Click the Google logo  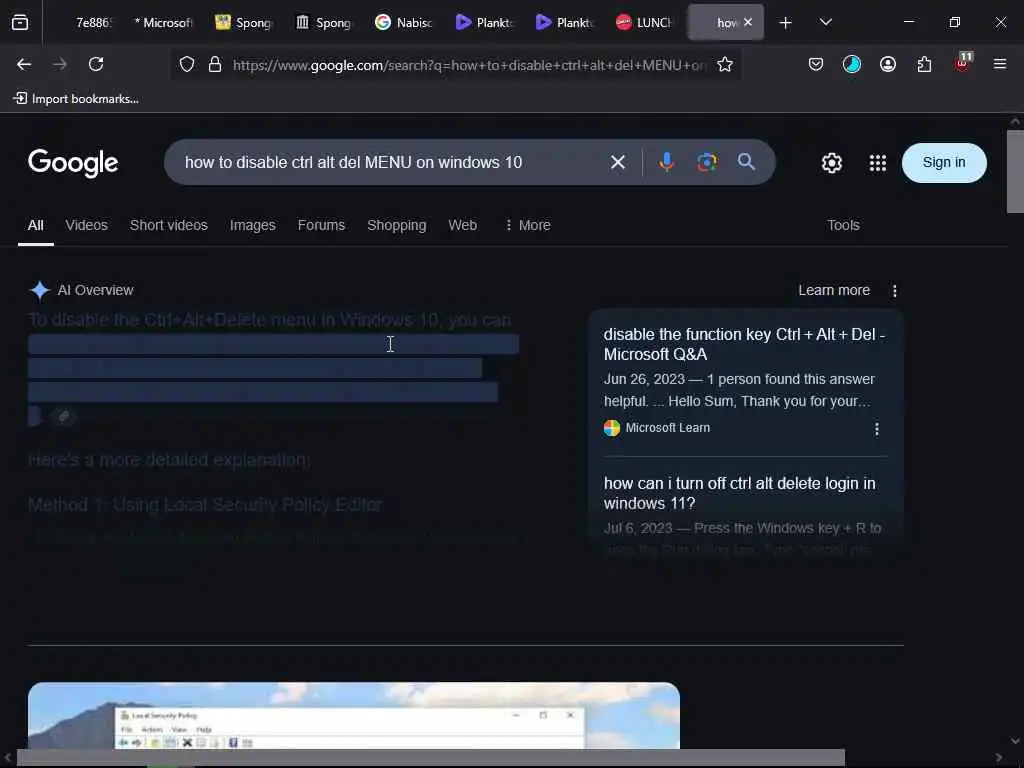73,163
